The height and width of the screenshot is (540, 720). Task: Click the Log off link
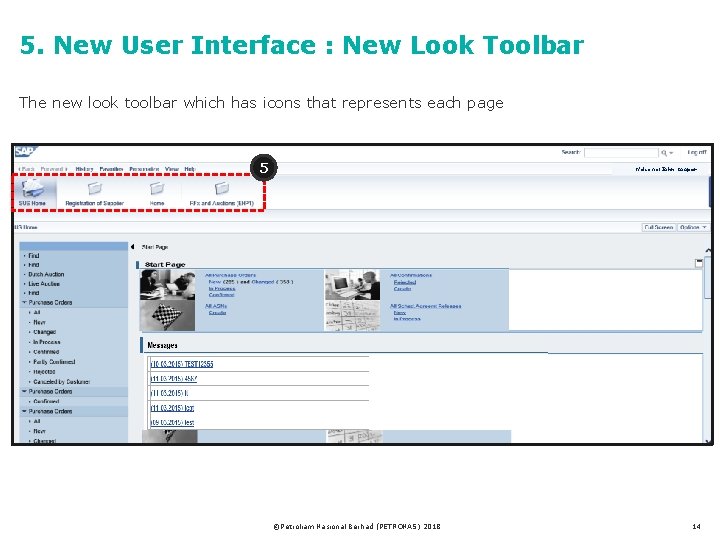(x=697, y=152)
